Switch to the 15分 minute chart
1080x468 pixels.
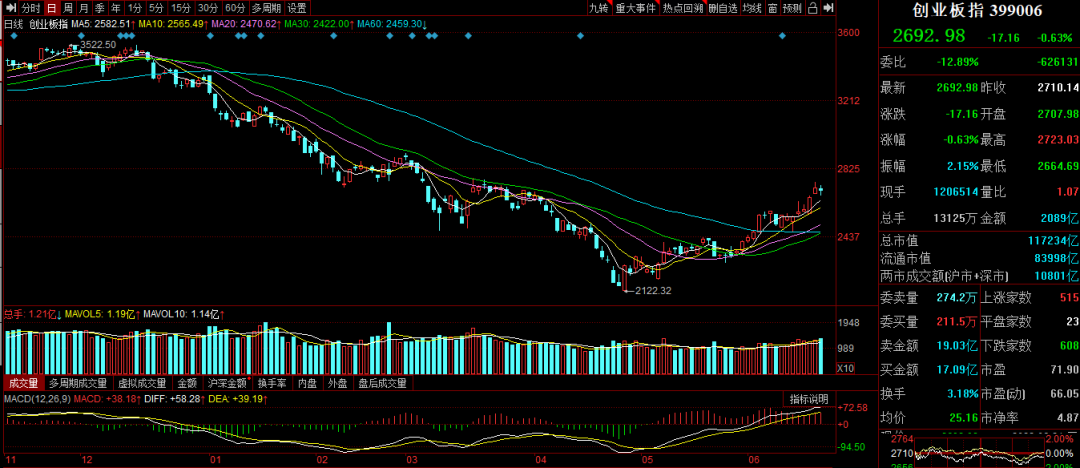181,8
